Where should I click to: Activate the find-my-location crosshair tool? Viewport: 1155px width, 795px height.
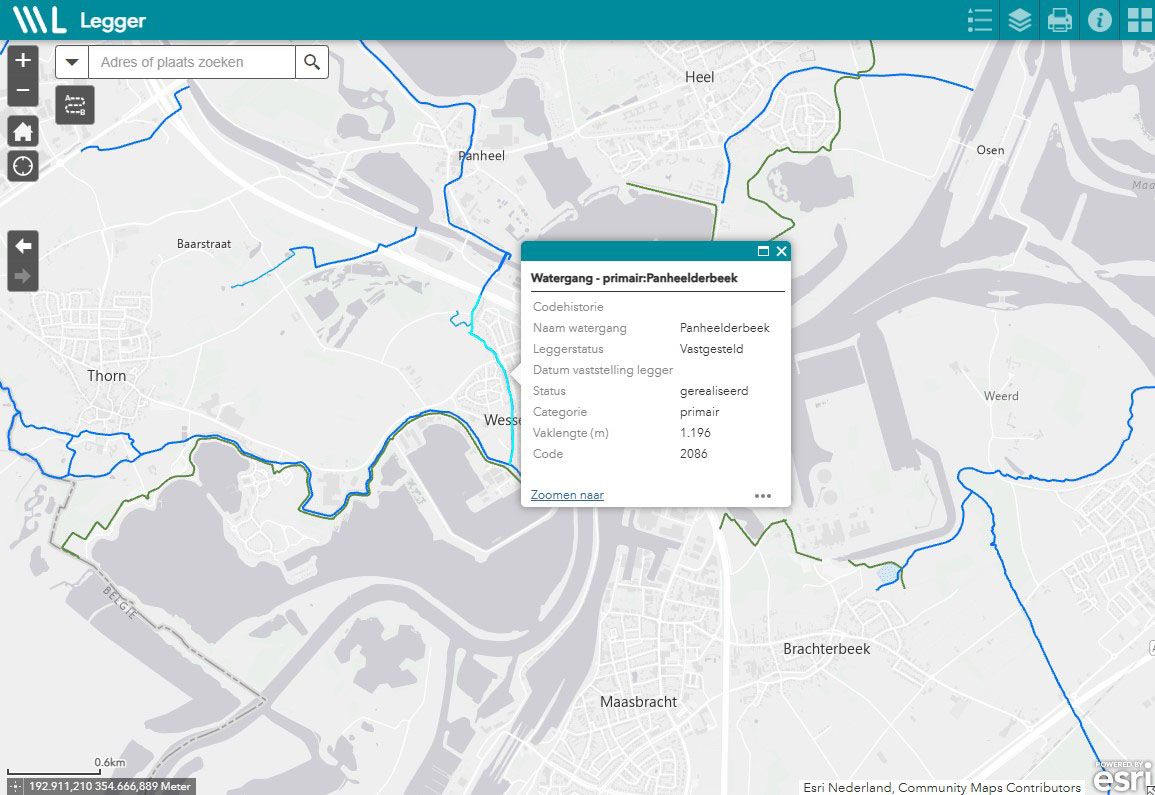22,166
